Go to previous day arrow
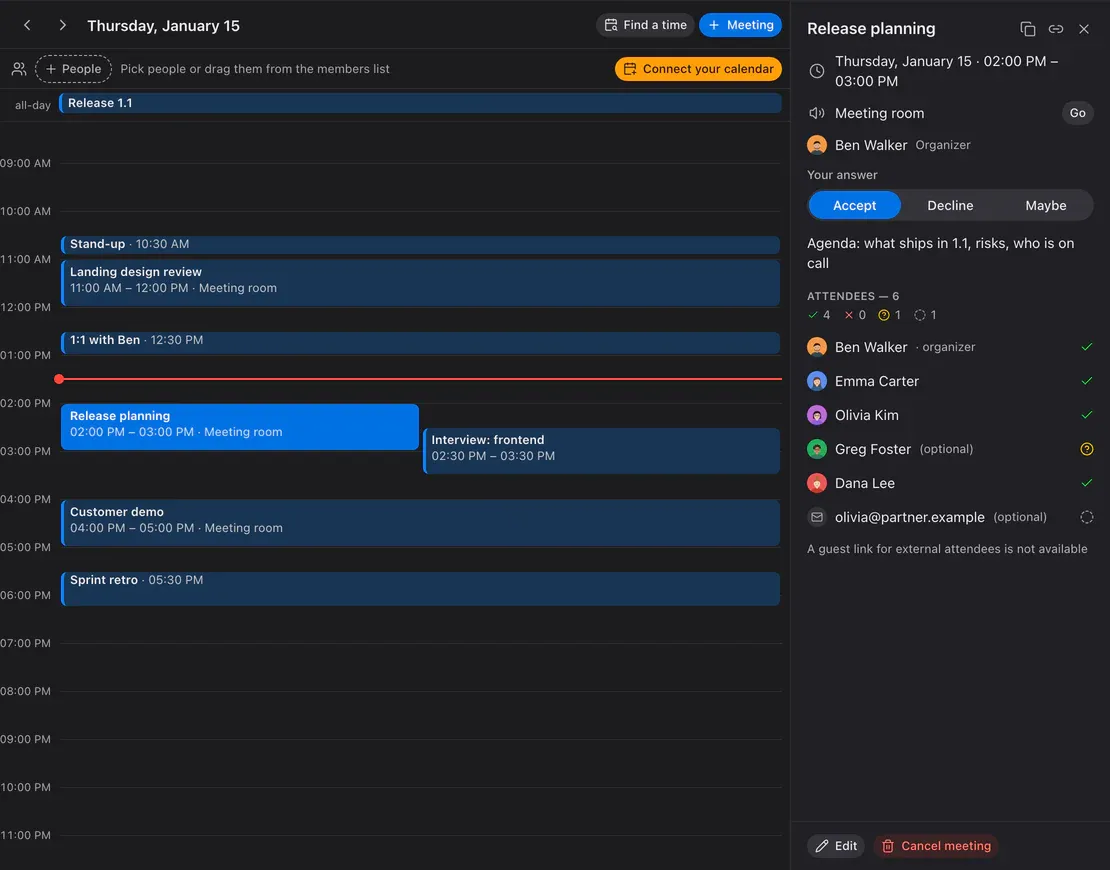 click(x=27, y=25)
